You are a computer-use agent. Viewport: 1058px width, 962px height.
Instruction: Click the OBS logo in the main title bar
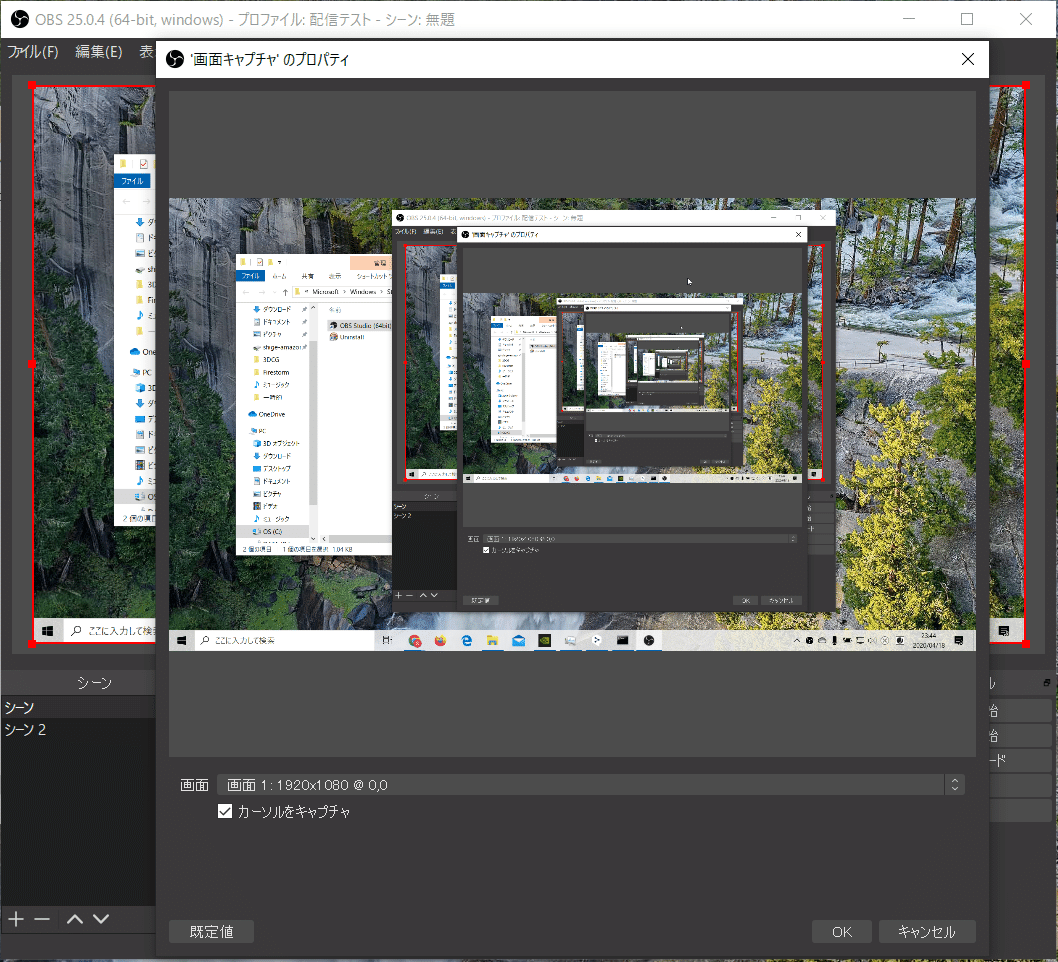coord(20,19)
